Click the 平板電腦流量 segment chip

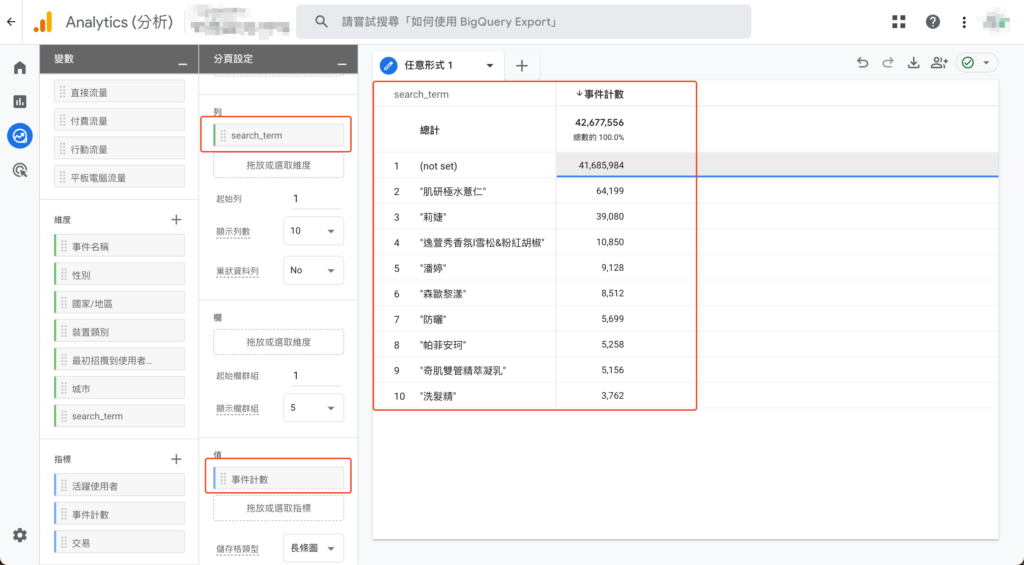120,178
